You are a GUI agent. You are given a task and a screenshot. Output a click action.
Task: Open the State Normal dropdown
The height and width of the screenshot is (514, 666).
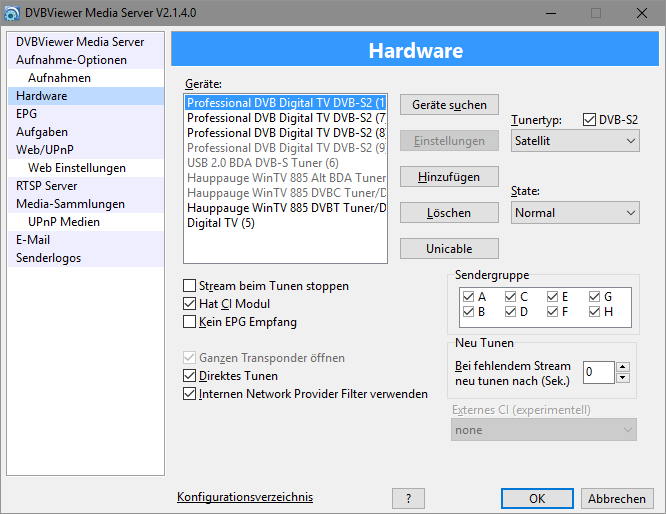575,212
